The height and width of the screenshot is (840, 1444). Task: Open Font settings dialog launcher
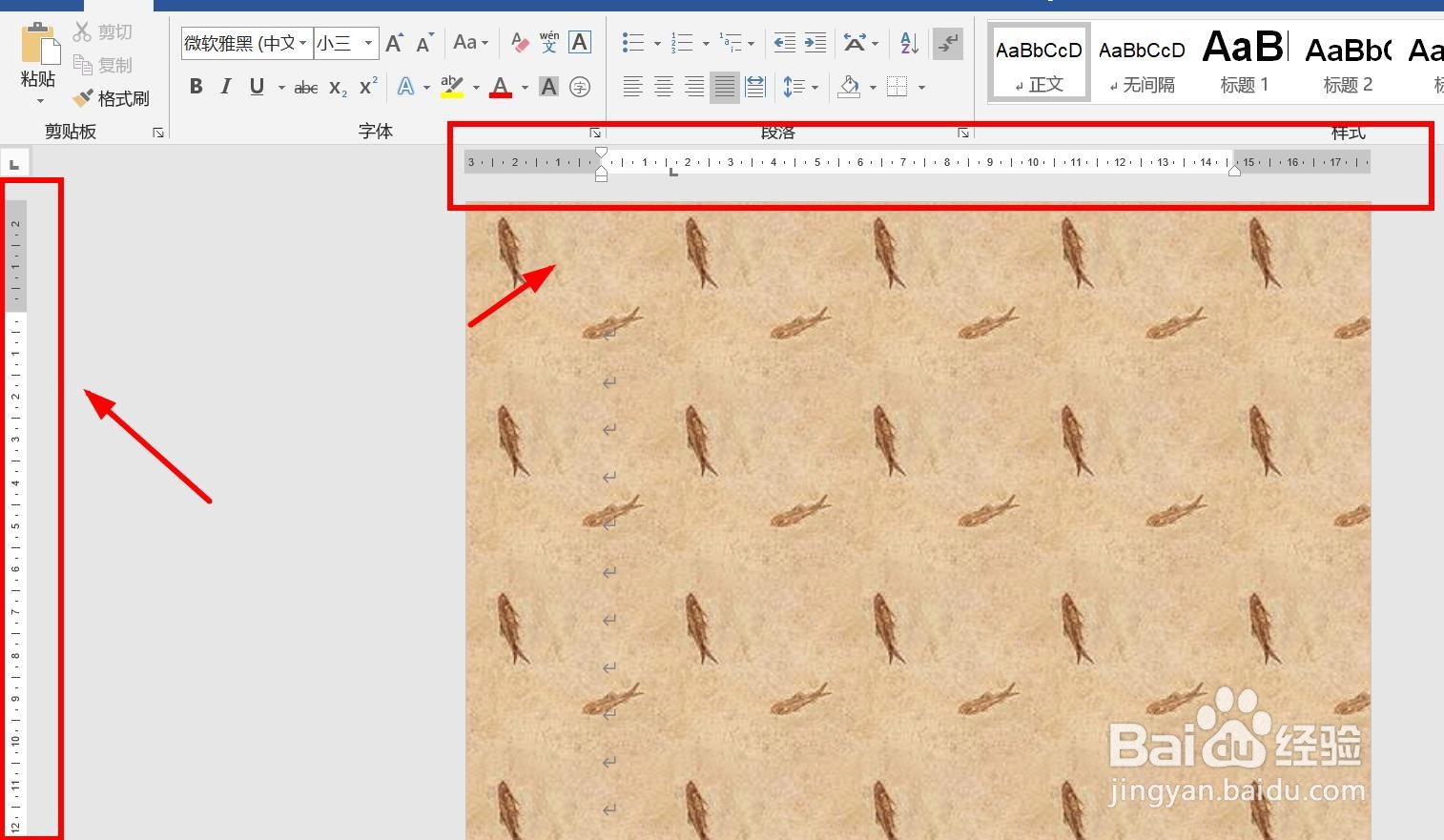pyautogui.click(x=595, y=133)
